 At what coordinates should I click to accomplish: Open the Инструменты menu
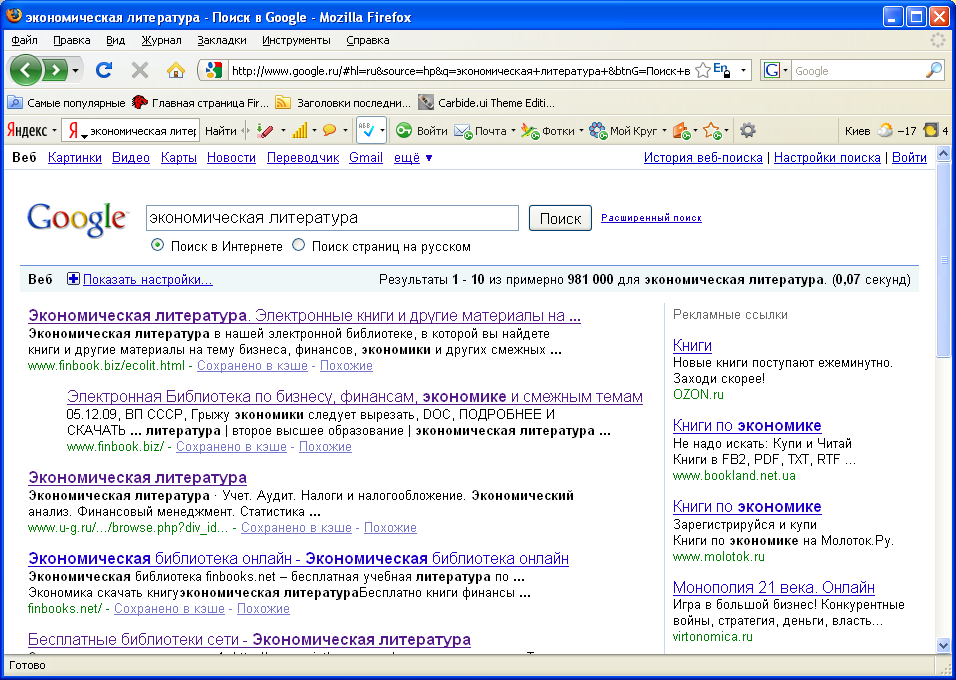click(x=296, y=40)
